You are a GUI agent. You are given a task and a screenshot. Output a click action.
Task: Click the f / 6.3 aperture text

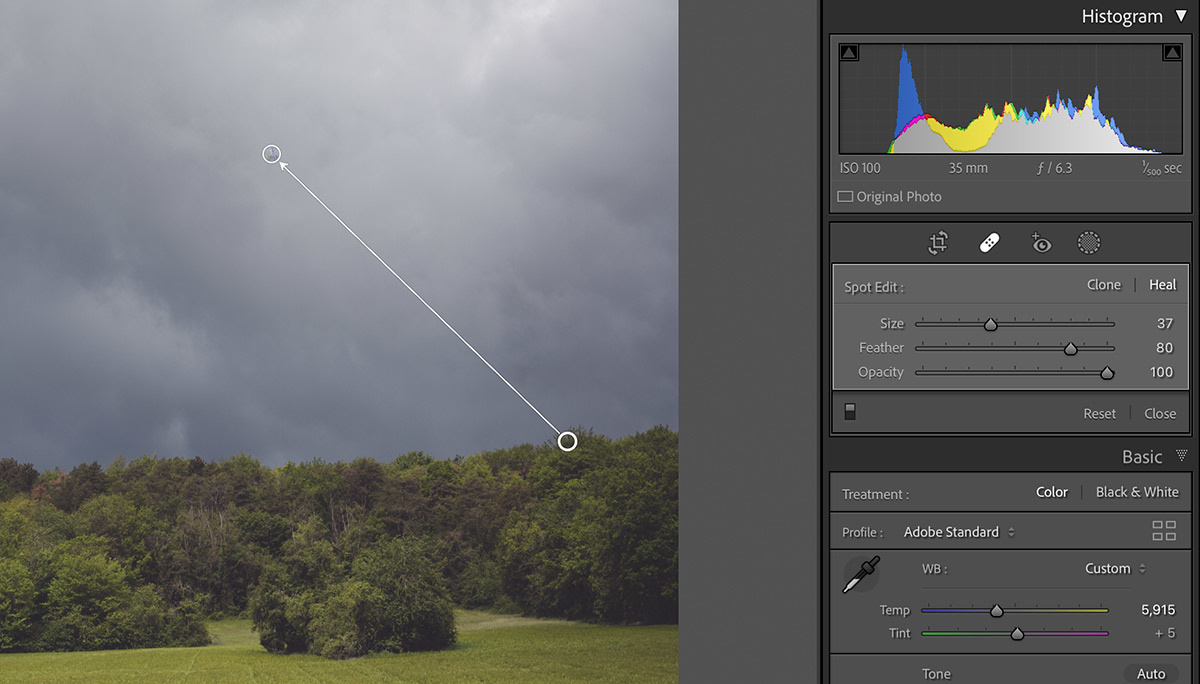(x=1055, y=168)
